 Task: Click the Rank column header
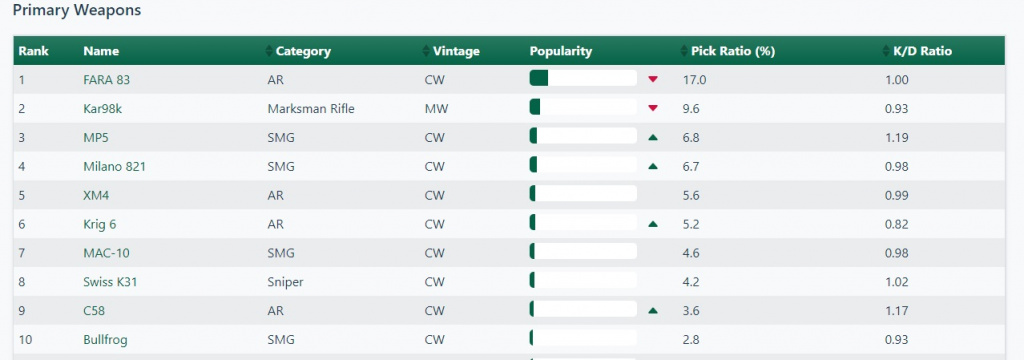coord(33,51)
